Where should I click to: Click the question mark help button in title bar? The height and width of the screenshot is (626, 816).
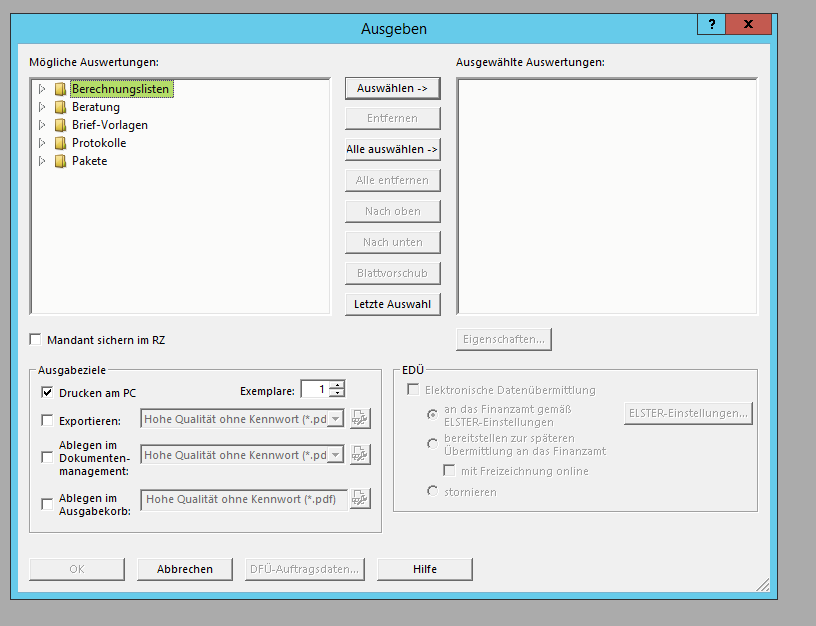click(711, 24)
